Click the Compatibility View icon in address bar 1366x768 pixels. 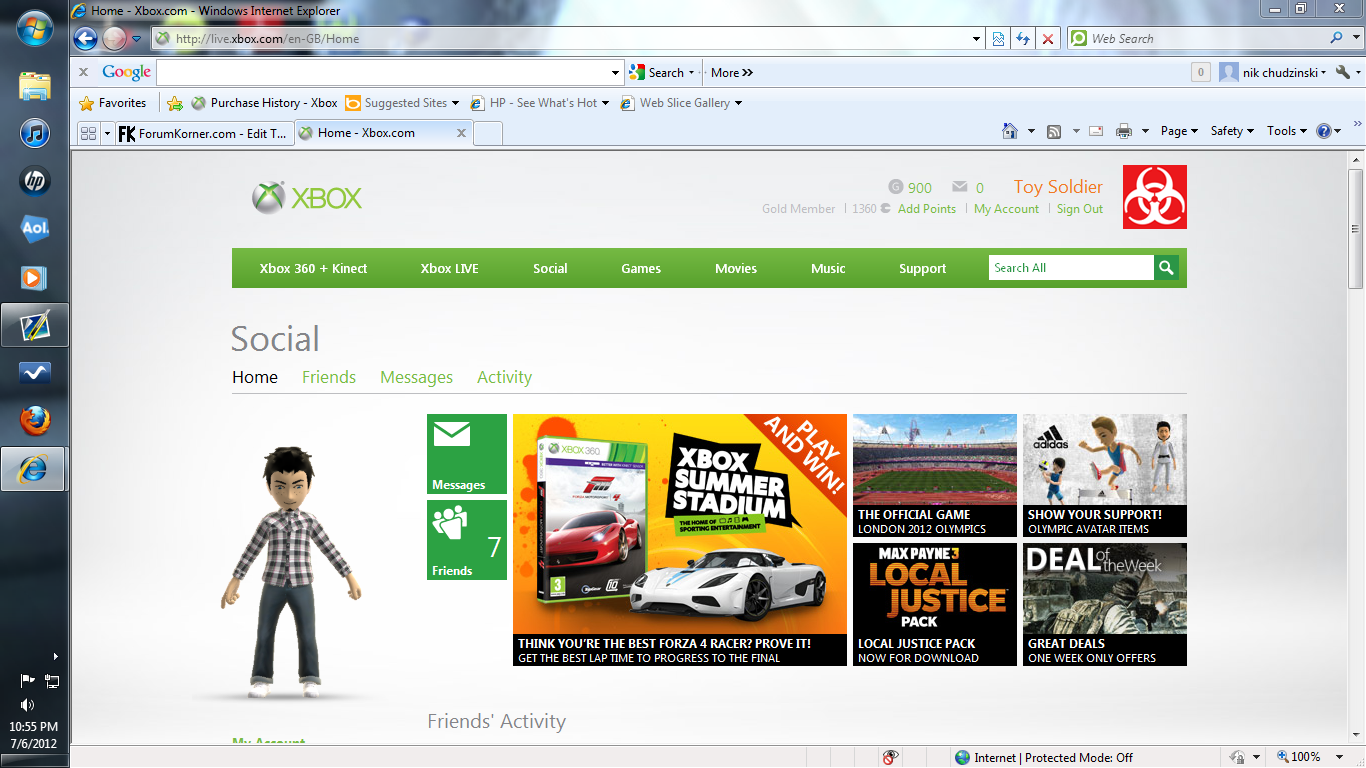998,39
